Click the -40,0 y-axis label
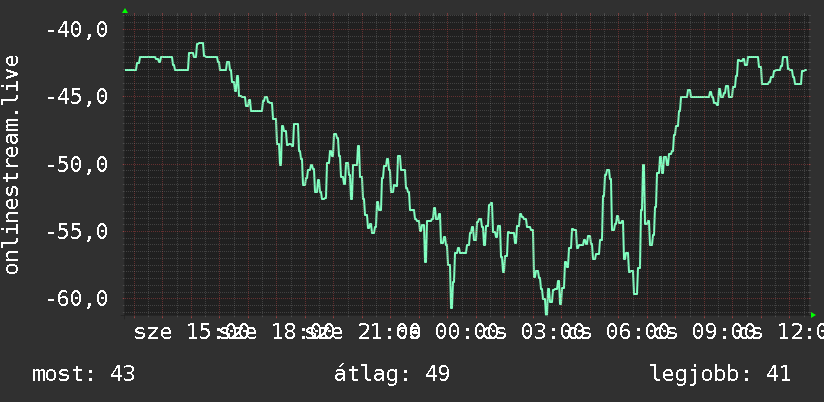 (x=77, y=30)
